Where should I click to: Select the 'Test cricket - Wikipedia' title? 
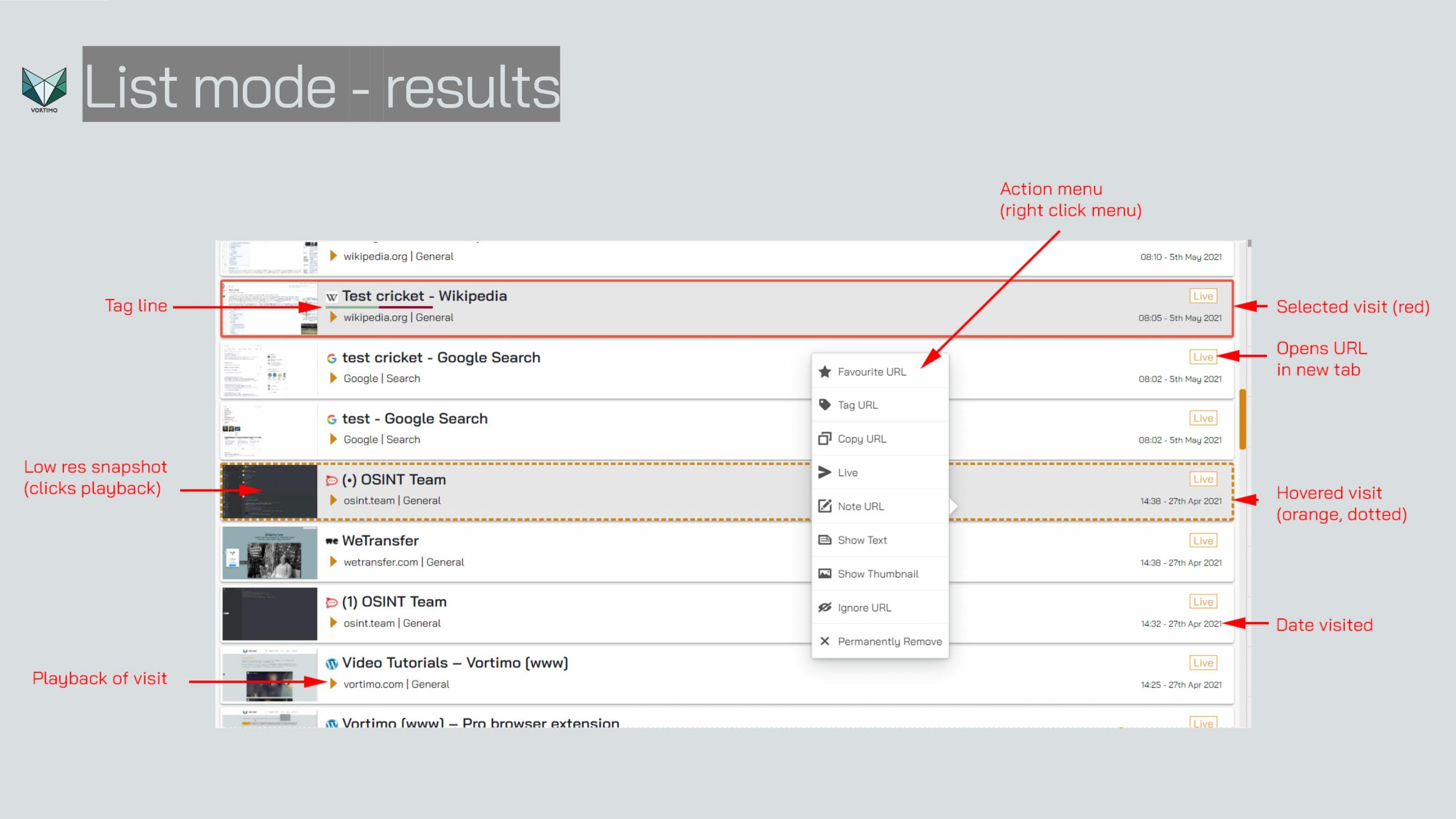424,296
